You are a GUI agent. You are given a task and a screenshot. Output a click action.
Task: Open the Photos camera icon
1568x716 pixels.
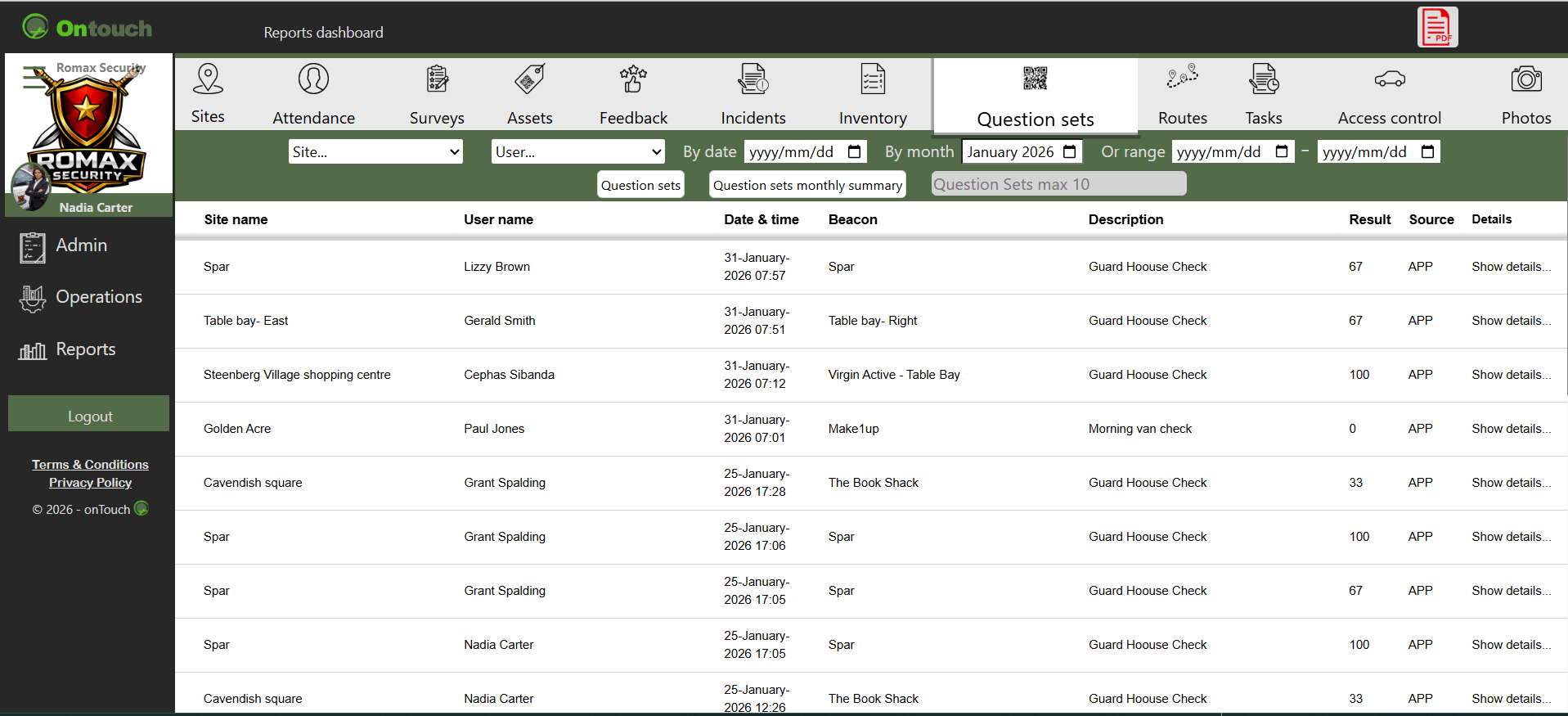click(x=1525, y=79)
